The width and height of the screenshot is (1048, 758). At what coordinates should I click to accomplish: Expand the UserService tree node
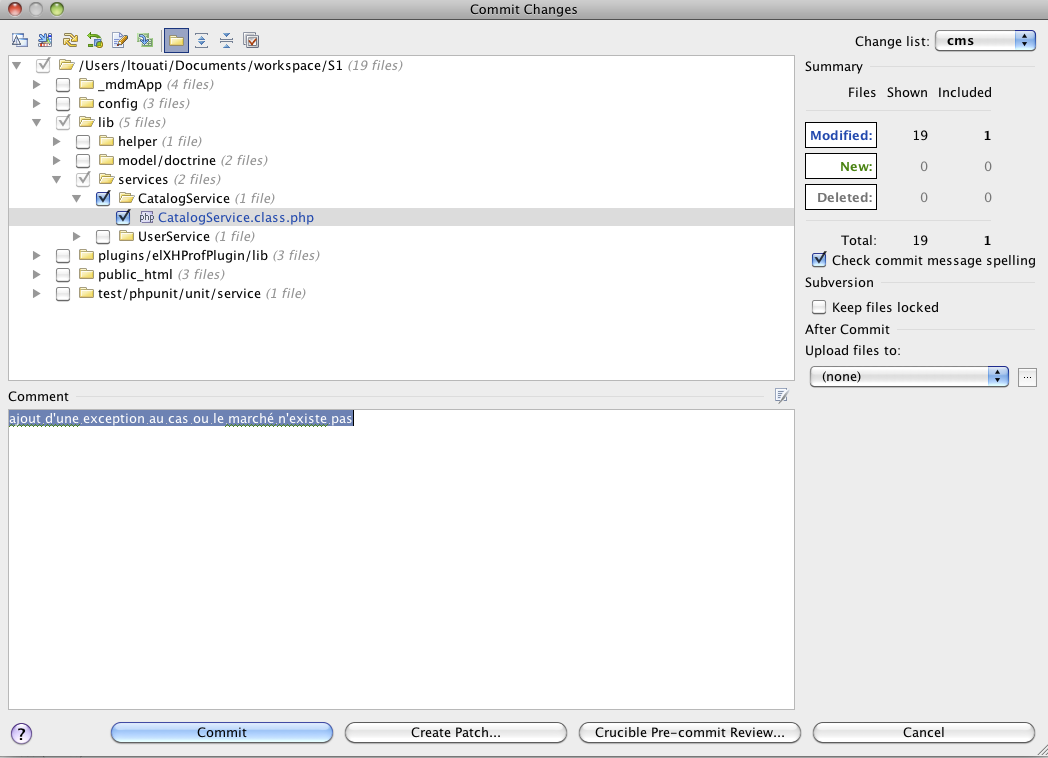pos(77,237)
